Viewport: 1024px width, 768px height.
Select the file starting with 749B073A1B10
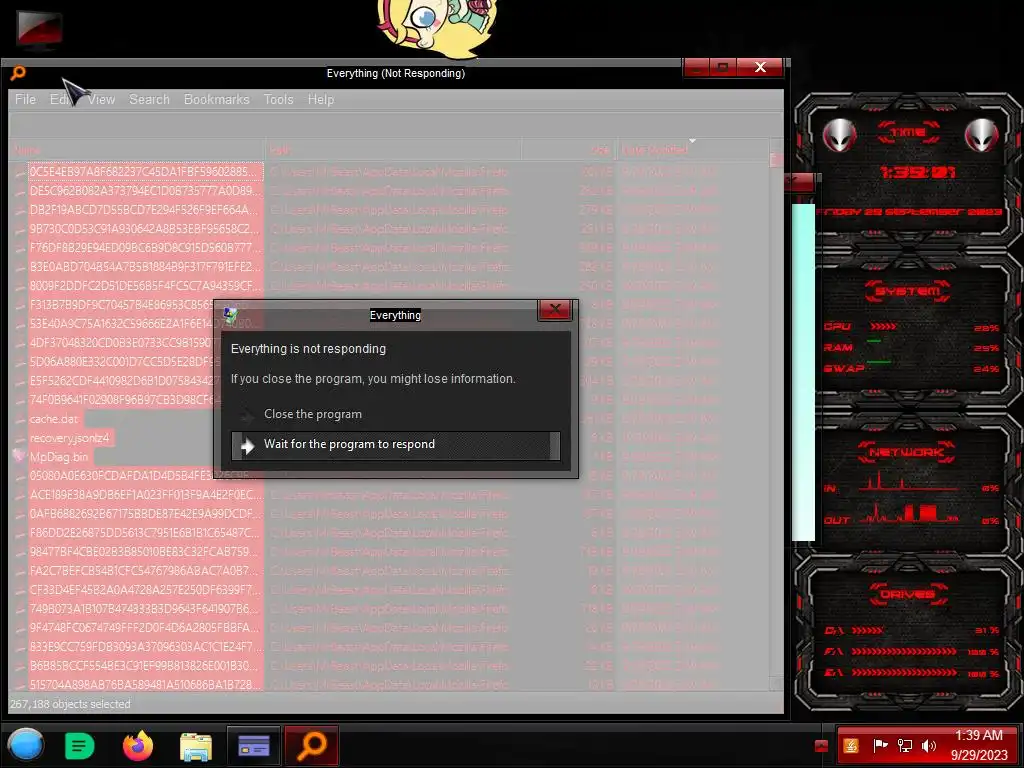(145, 609)
